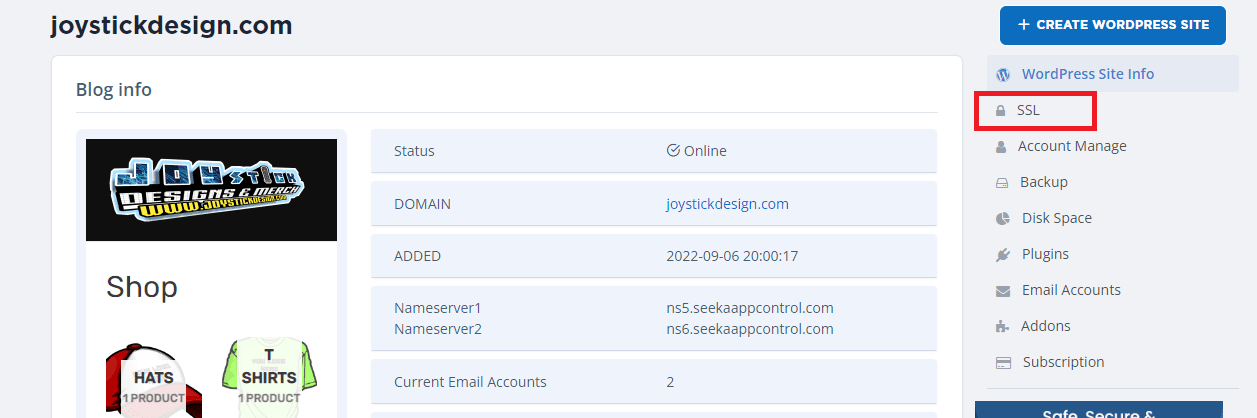The width and height of the screenshot is (1257, 418).
Task: Click the DOMAIN row label
Action: point(422,204)
